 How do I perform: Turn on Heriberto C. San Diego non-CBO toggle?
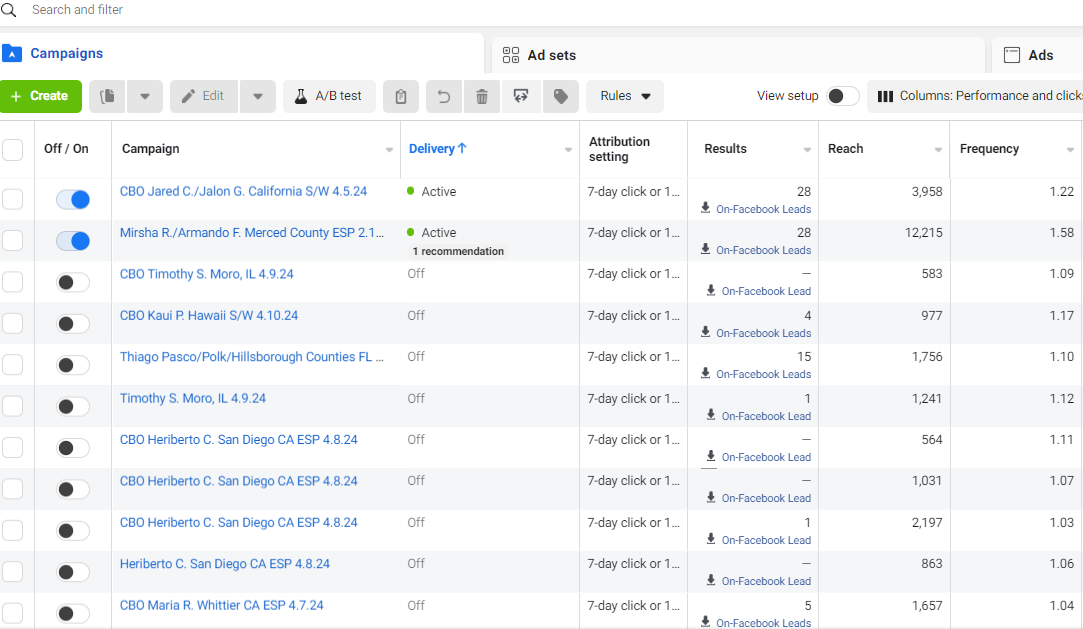[x=73, y=572]
